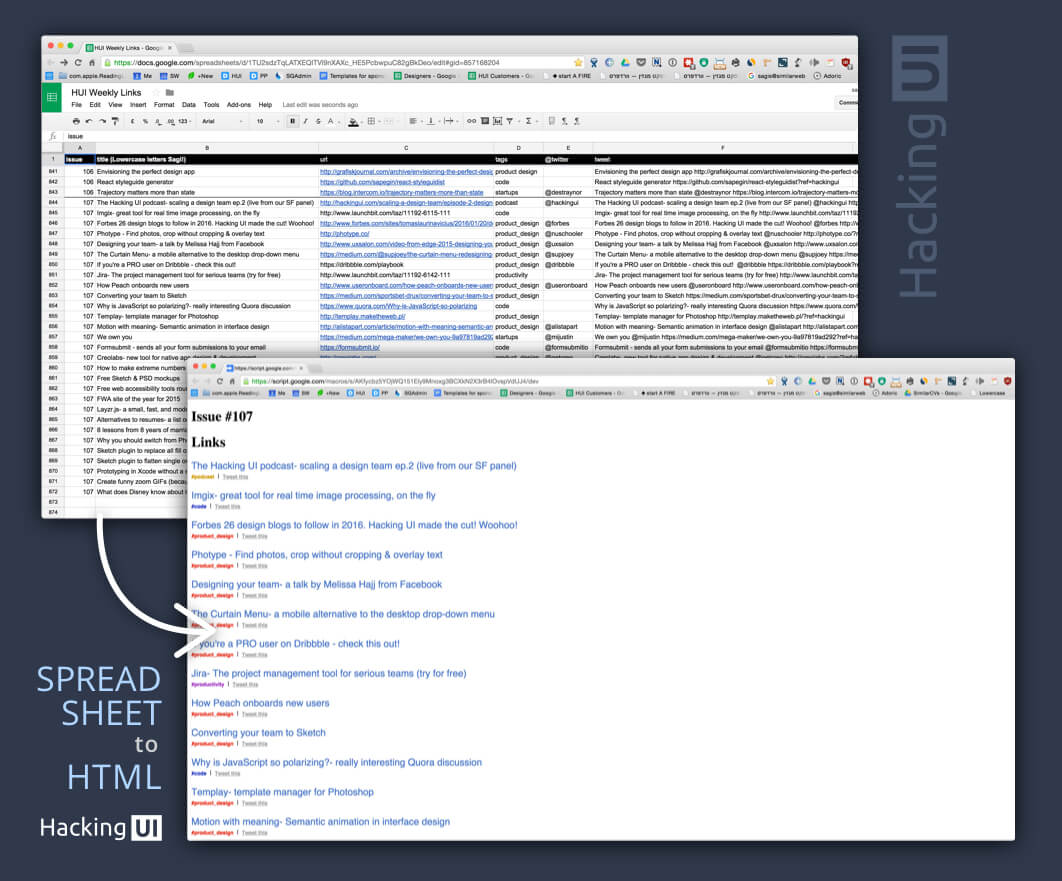This screenshot has height=881, width=1062.
Task: Open 'Converting your team to Sketch' link
Action: pos(258,733)
